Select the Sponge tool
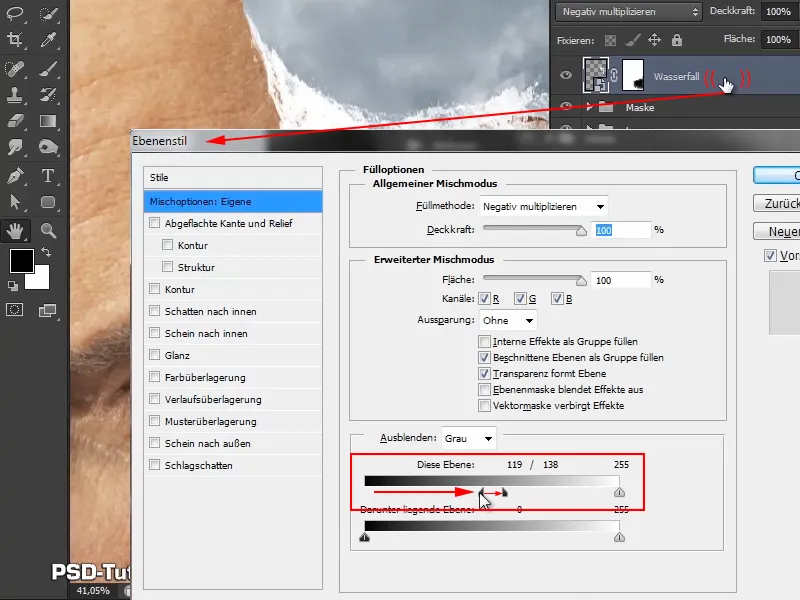The height and width of the screenshot is (600, 800). [48, 147]
